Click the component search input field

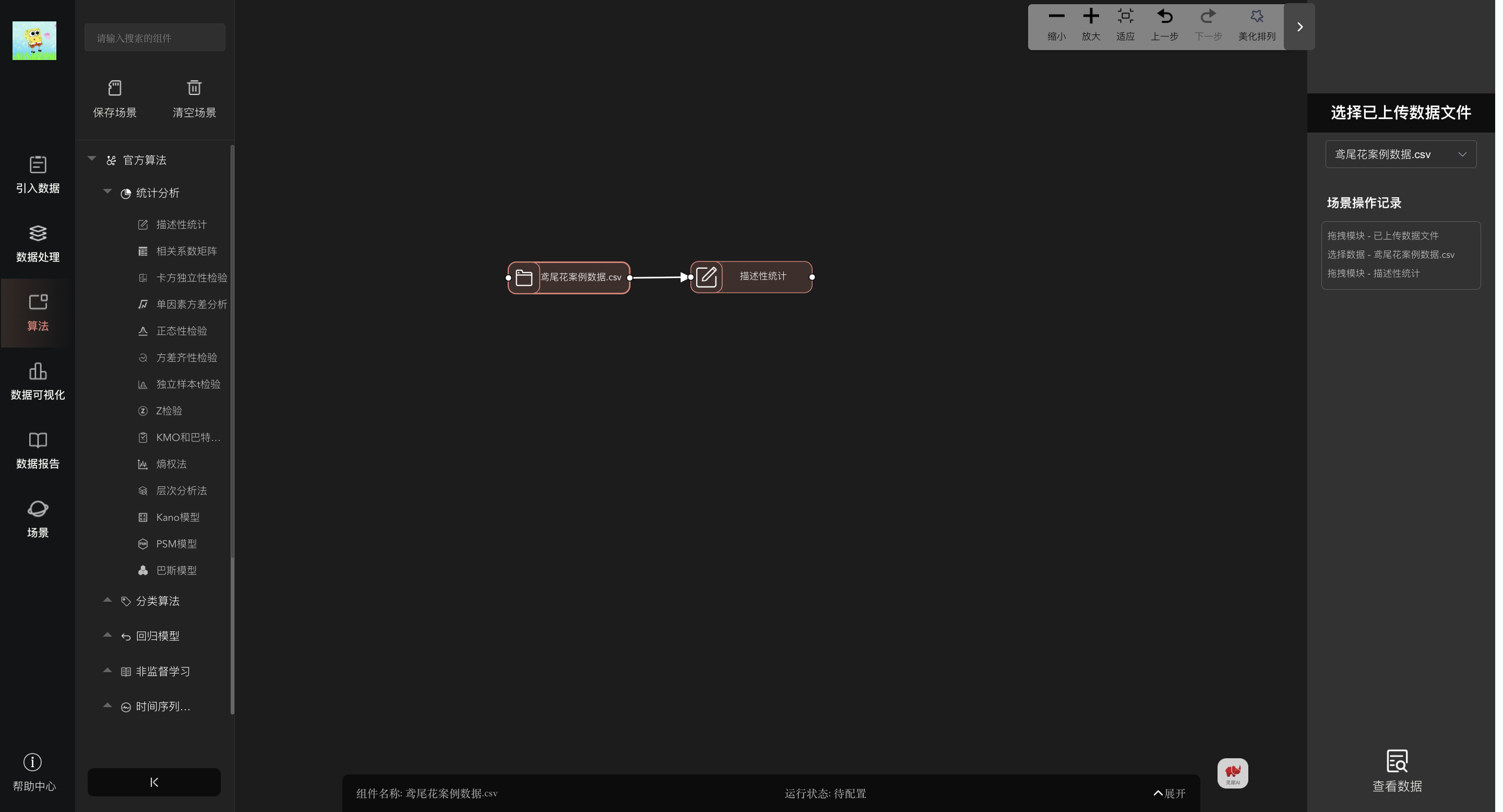[x=155, y=38]
